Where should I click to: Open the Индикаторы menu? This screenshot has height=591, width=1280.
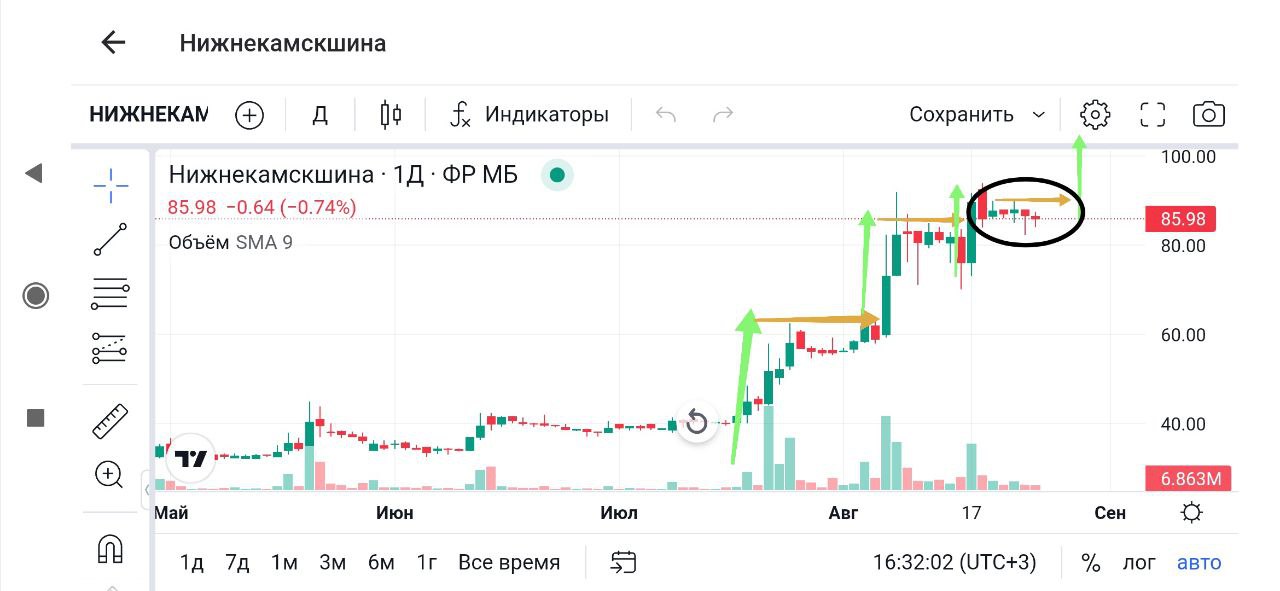[529, 115]
